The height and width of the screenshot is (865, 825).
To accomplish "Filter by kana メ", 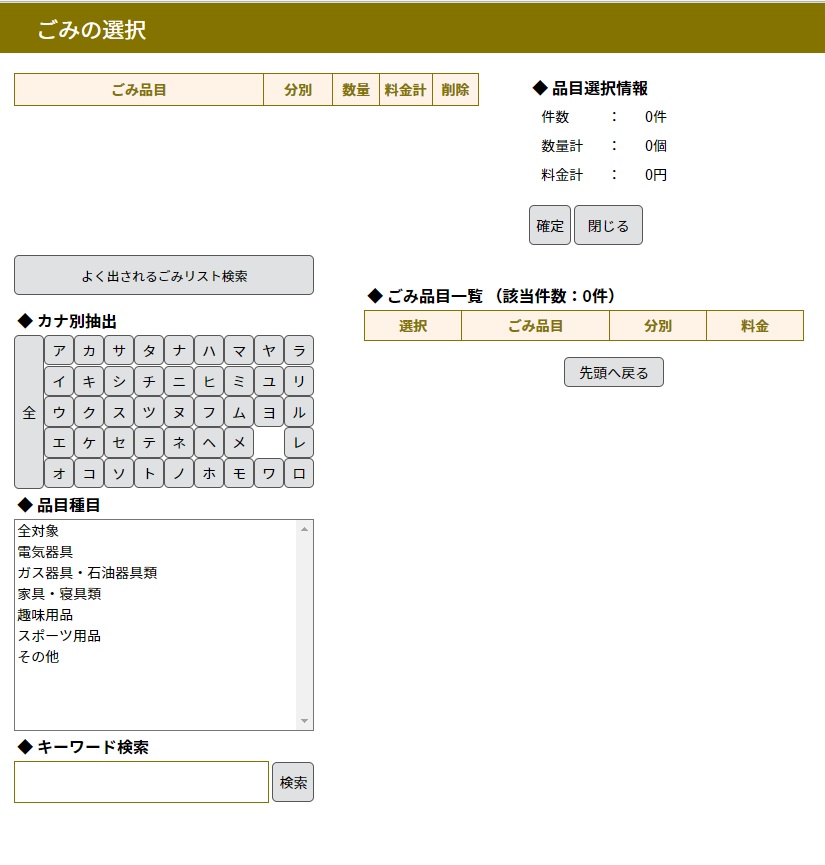I will click(239, 442).
